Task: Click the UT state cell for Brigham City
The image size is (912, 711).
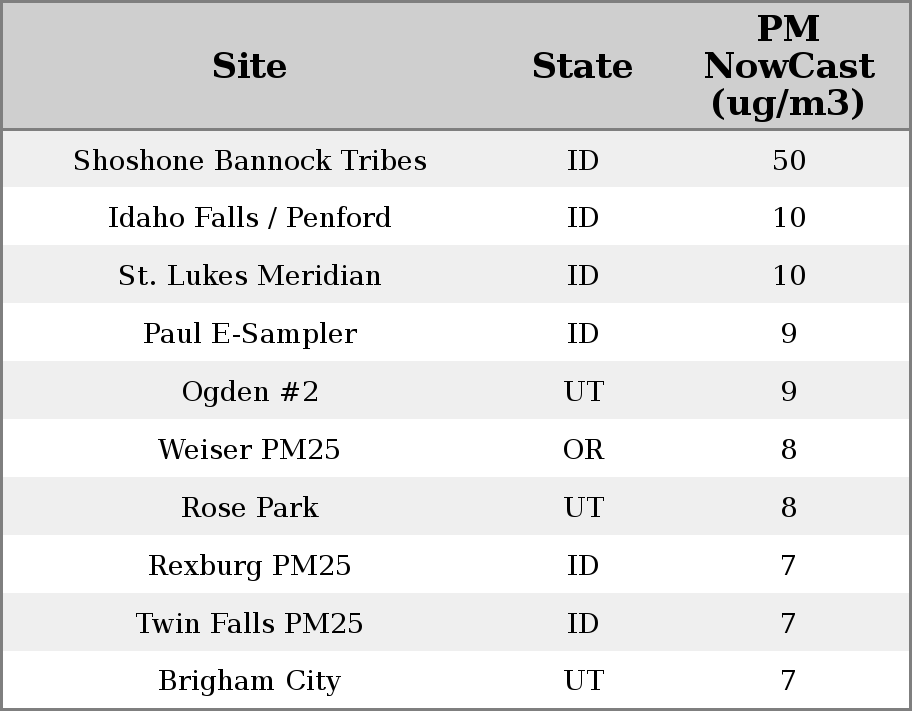Action: [583, 681]
